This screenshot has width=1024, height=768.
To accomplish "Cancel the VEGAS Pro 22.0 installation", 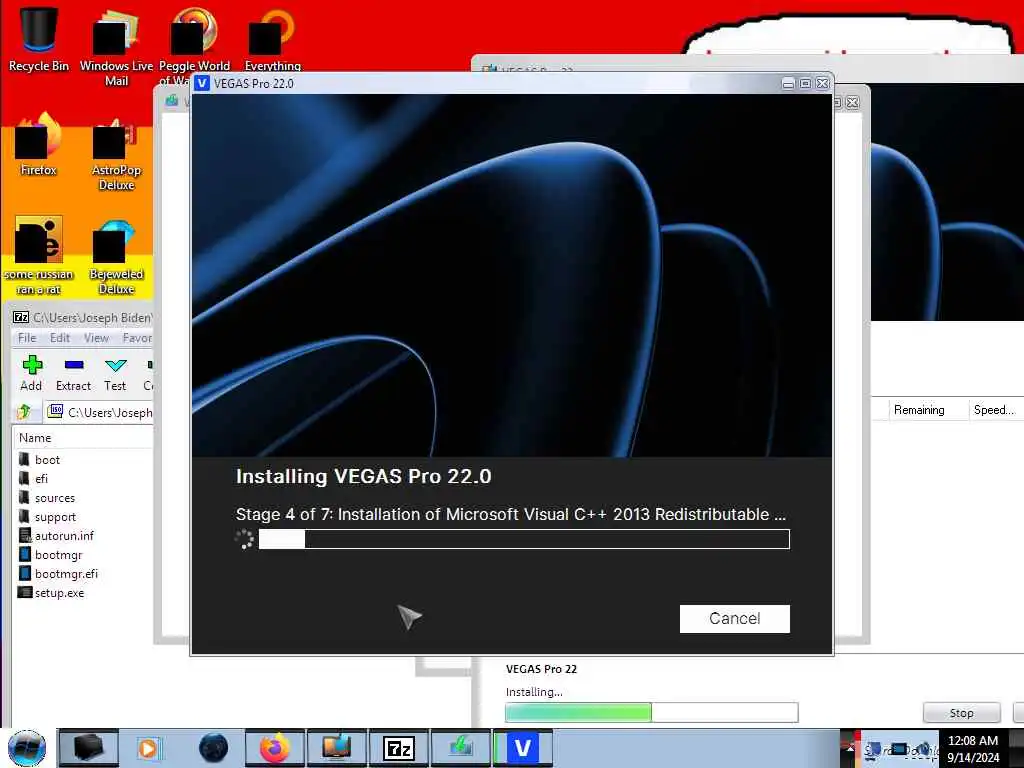I will [734, 618].
